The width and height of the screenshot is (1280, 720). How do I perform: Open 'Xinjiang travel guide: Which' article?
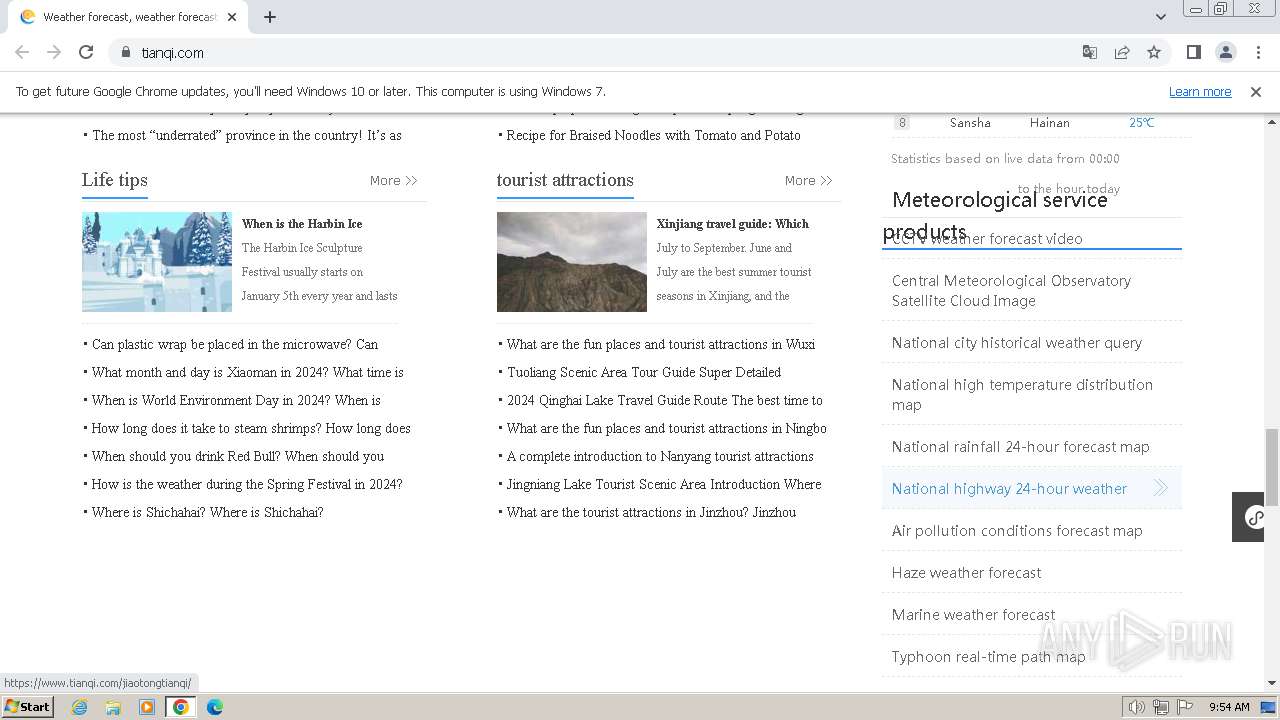click(x=733, y=224)
